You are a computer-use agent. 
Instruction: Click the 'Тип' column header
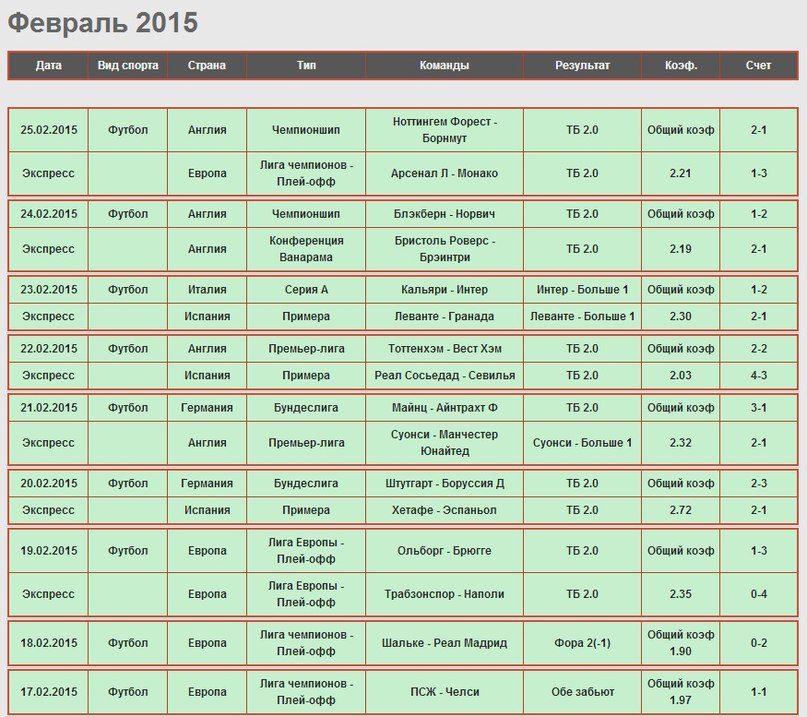(x=306, y=65)
